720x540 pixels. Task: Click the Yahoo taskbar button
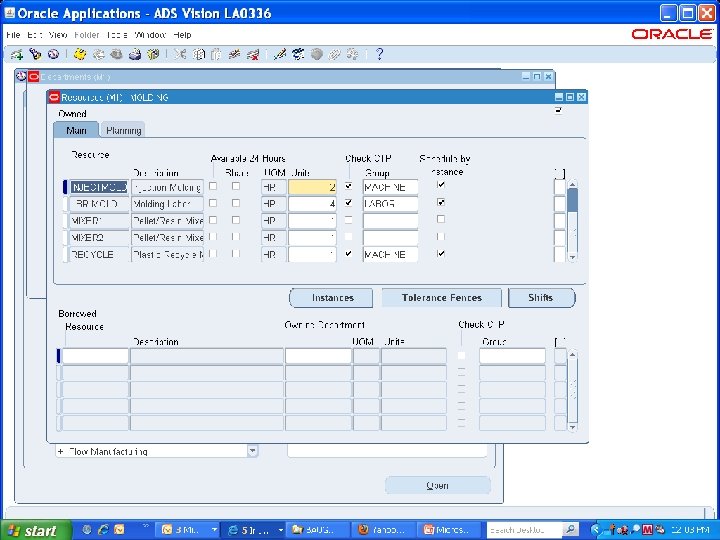385,529
